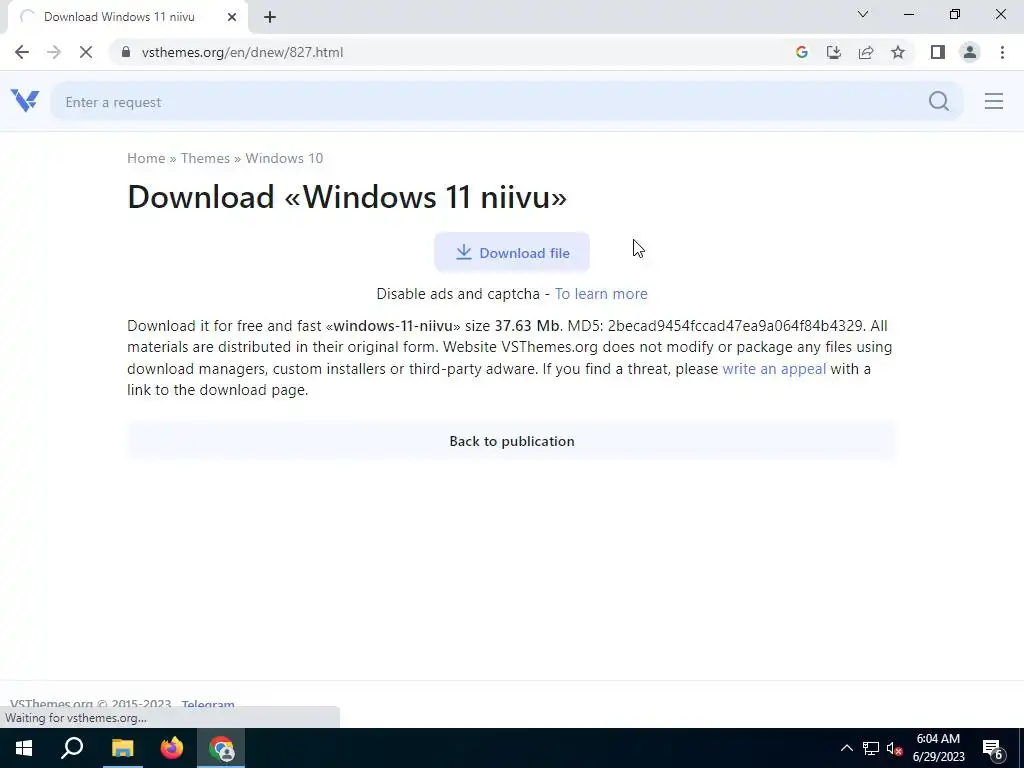Screen dimensions: 1024x768
Task: Open taskbar search magnifier
Action: pyautogui.click(x=72, y=748)
